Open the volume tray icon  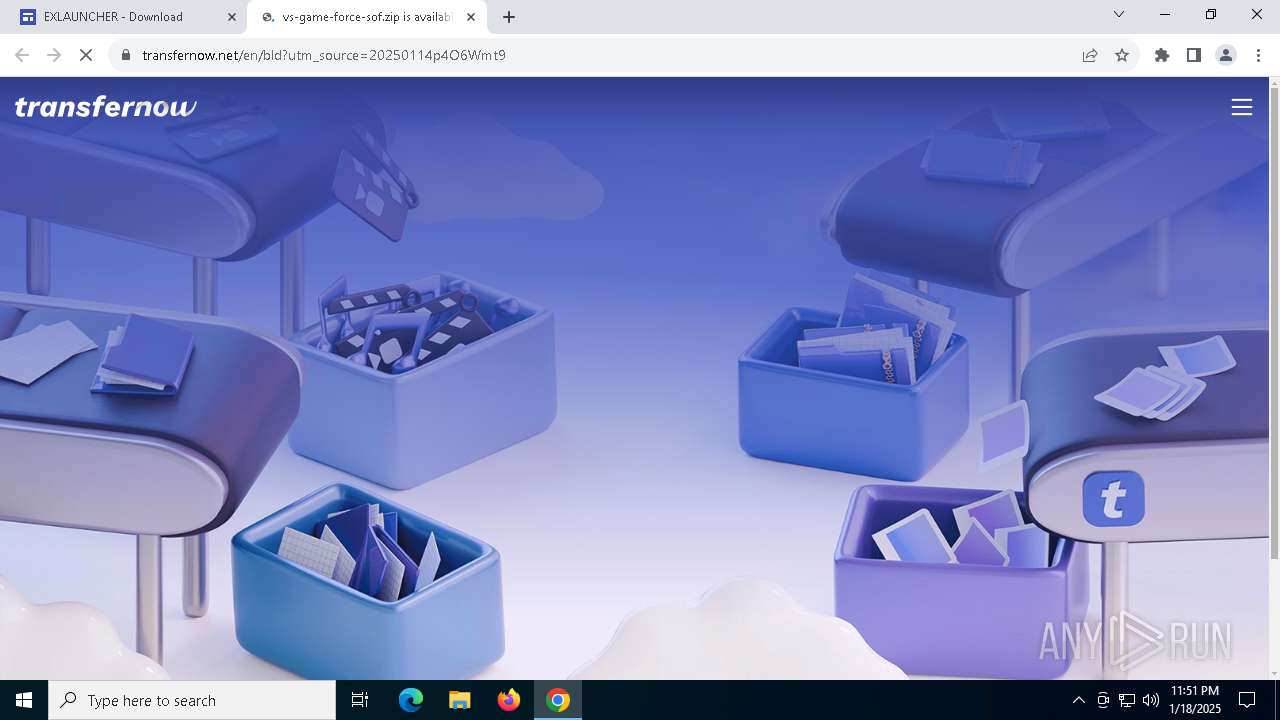[x=1151, y=700]
